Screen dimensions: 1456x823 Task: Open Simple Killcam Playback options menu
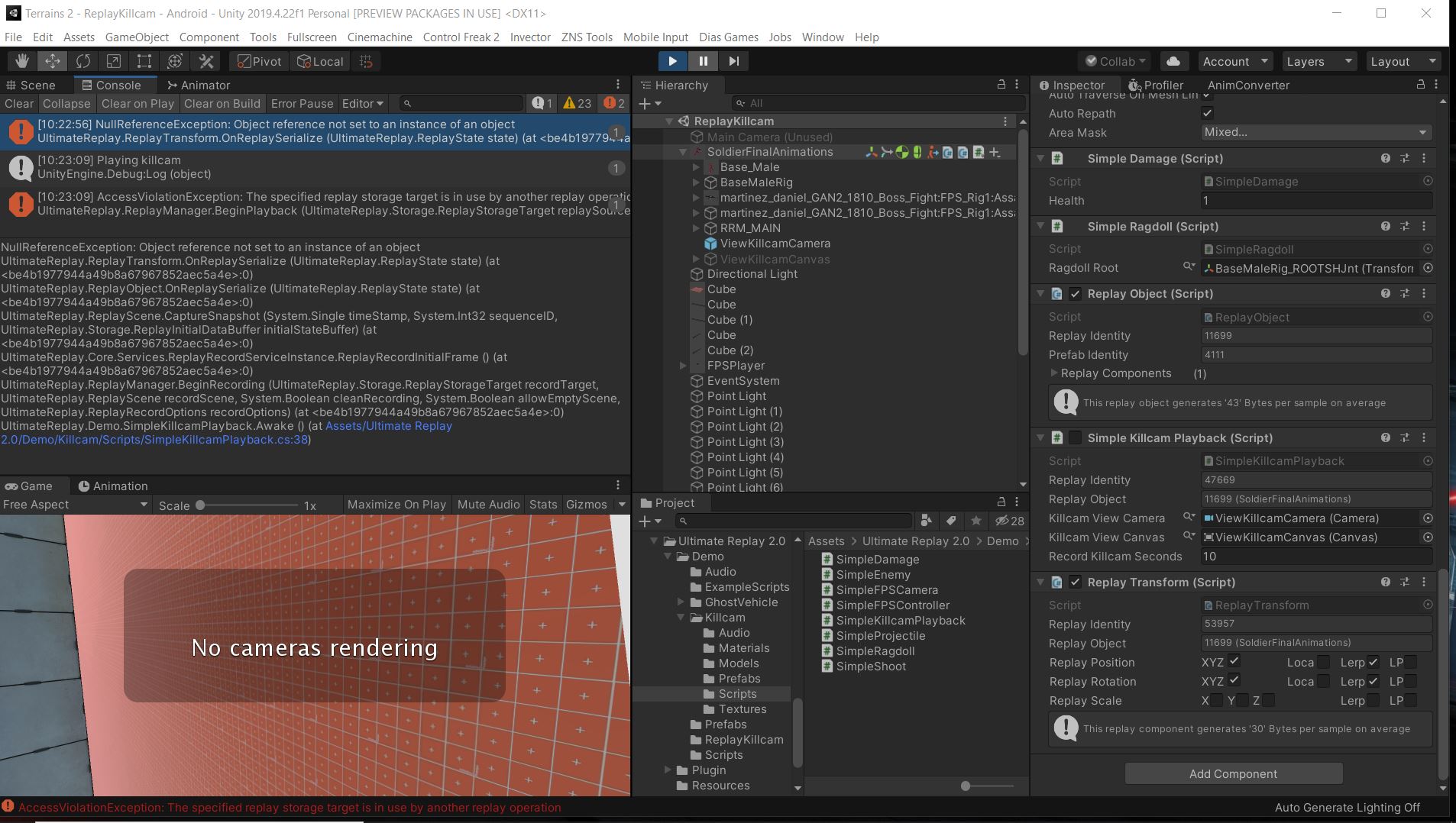tap(1424, 437)
